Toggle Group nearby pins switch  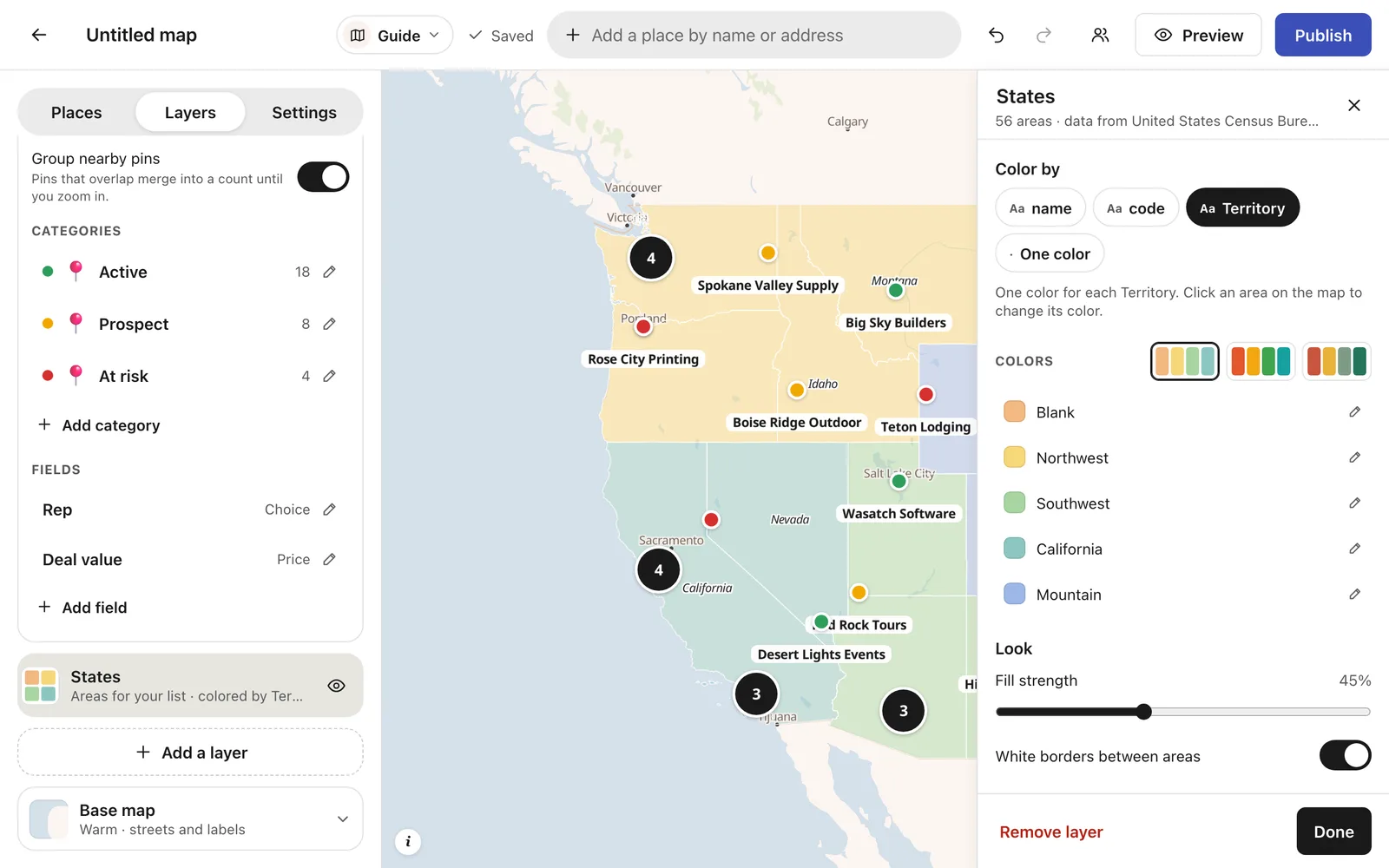point(323,177)
